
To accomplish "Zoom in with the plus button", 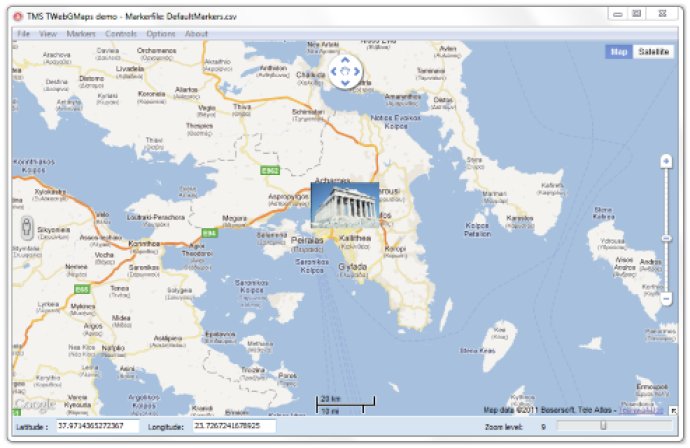I will (666, 162).
